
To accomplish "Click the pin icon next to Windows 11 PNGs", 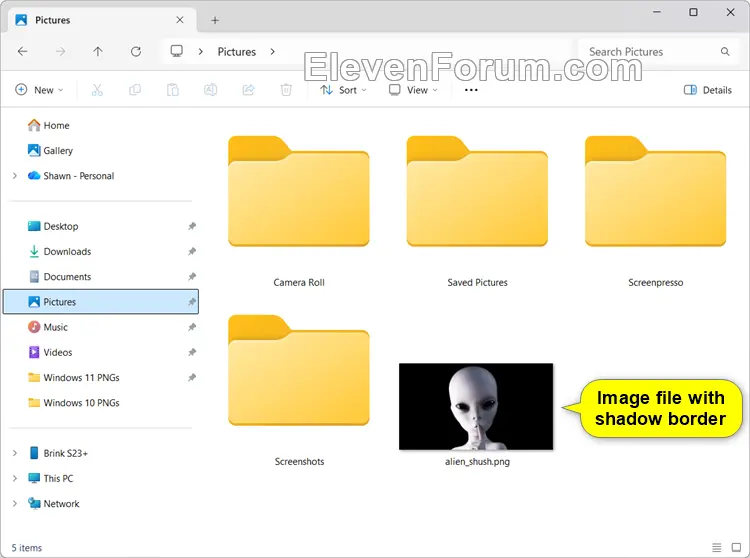I will (x=192, y=378).
